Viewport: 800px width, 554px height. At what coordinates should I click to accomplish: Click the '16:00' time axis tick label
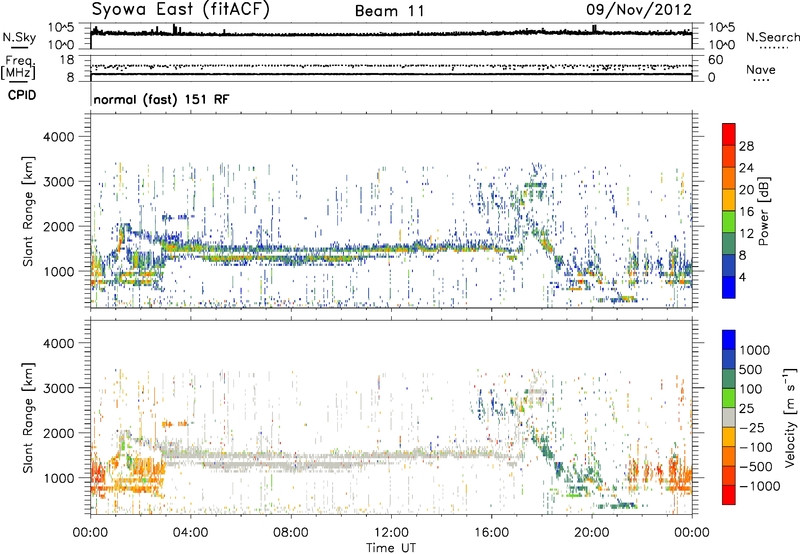(491, 533)
